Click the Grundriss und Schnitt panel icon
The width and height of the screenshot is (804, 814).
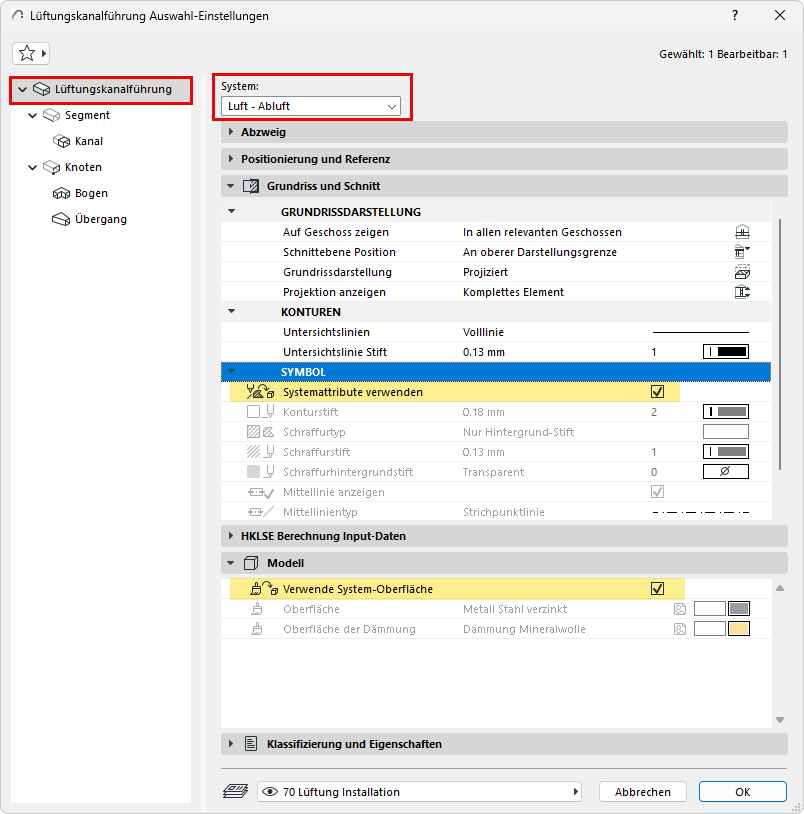pos(251,186)
